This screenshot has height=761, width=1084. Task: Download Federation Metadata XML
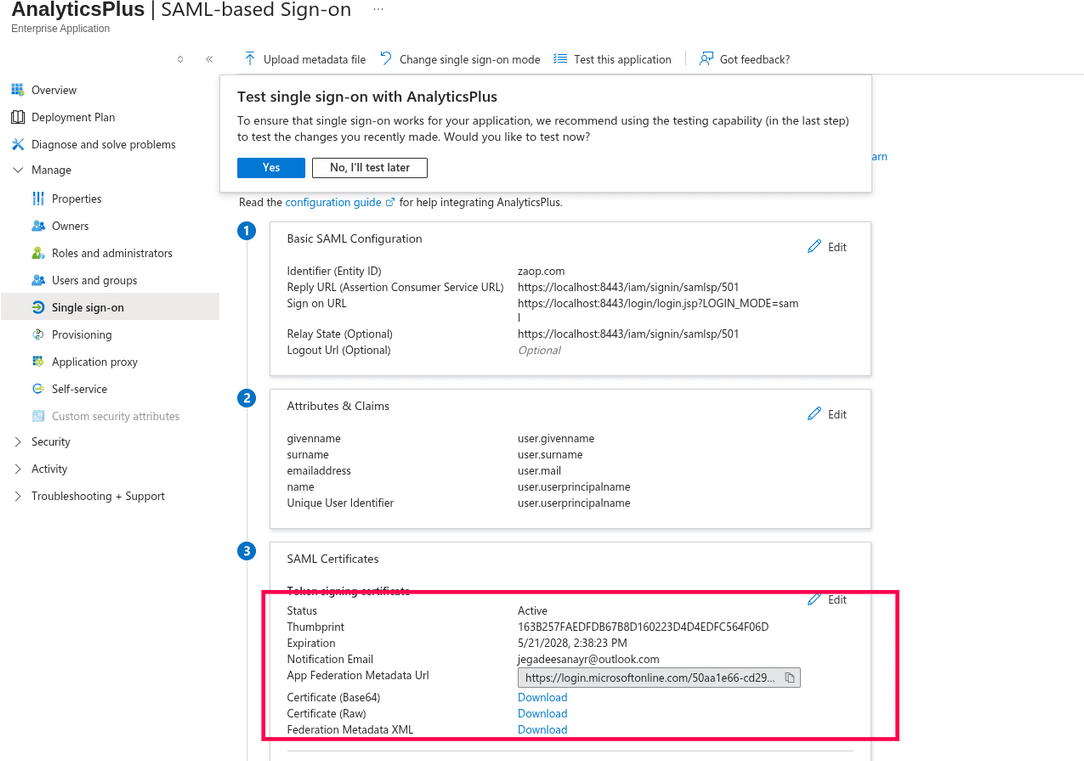(x=543, y=730)
